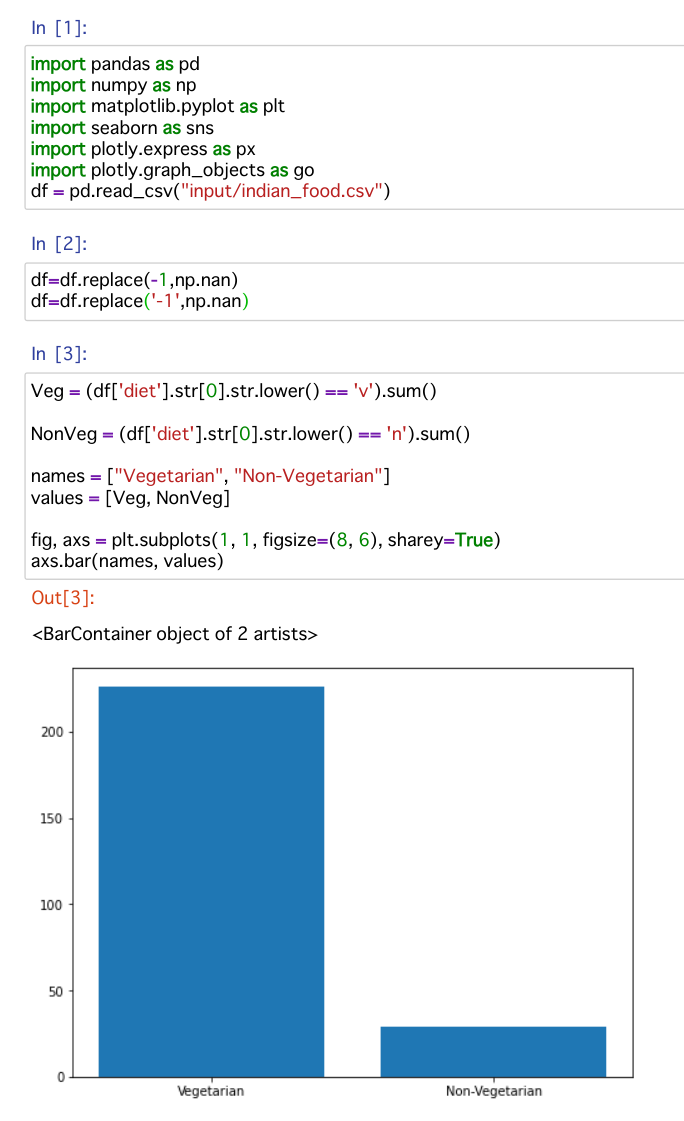Click the Vegetarian x-axis label

(211, 1091)
